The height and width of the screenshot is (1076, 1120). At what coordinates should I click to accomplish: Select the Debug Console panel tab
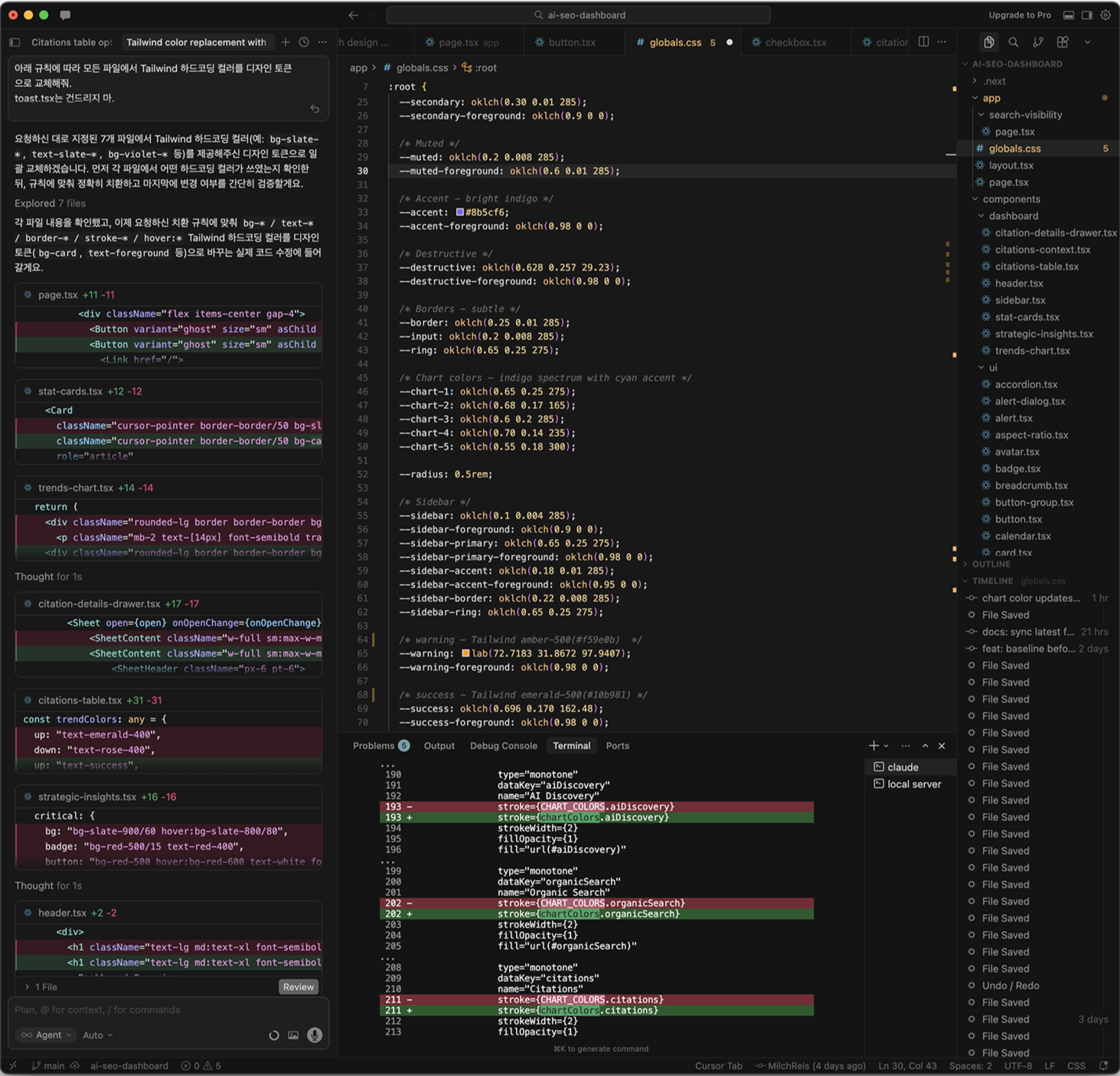[x=504, y=746]
